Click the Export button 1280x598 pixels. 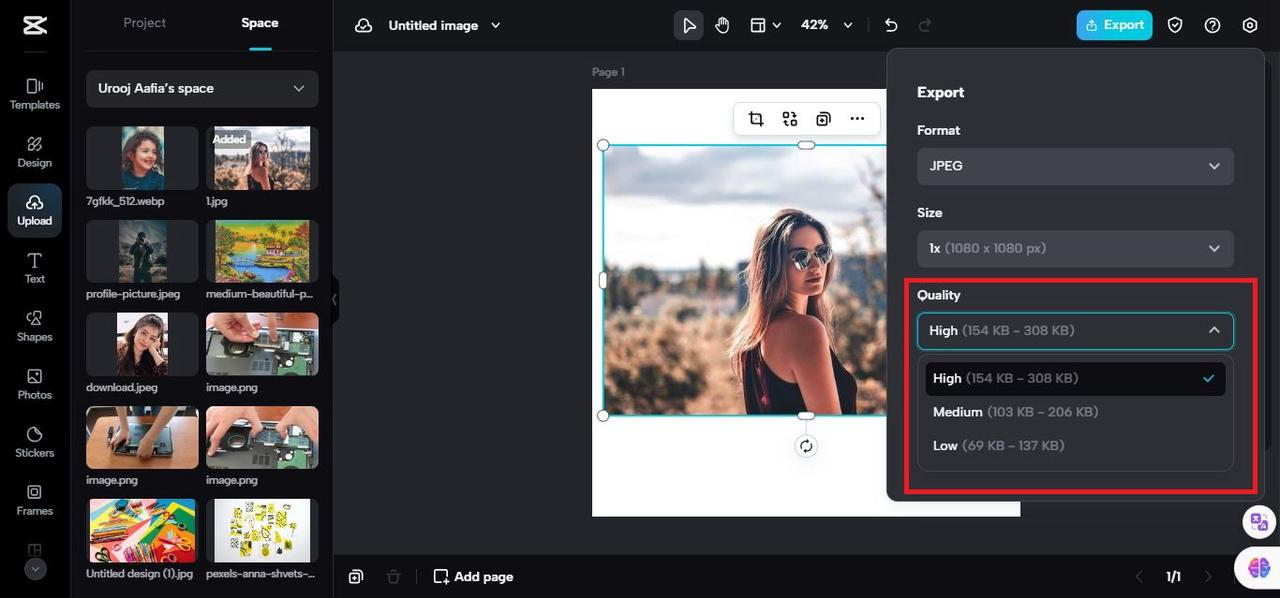point(1114,25)
